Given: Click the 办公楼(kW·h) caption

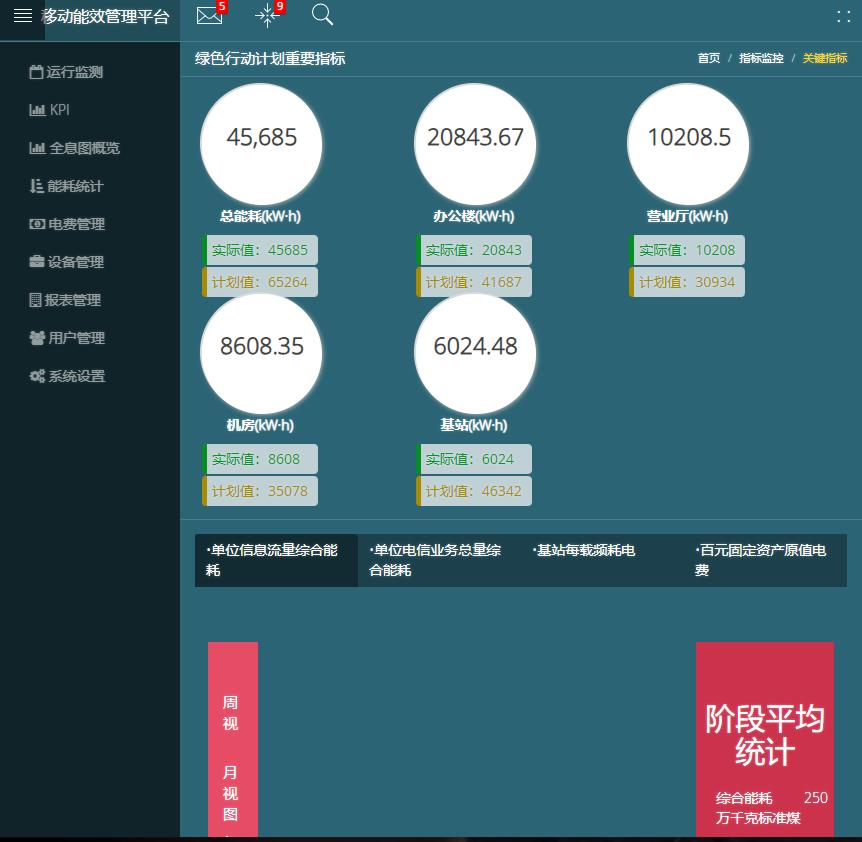Looking at the screenshot, I should point(474,216).
